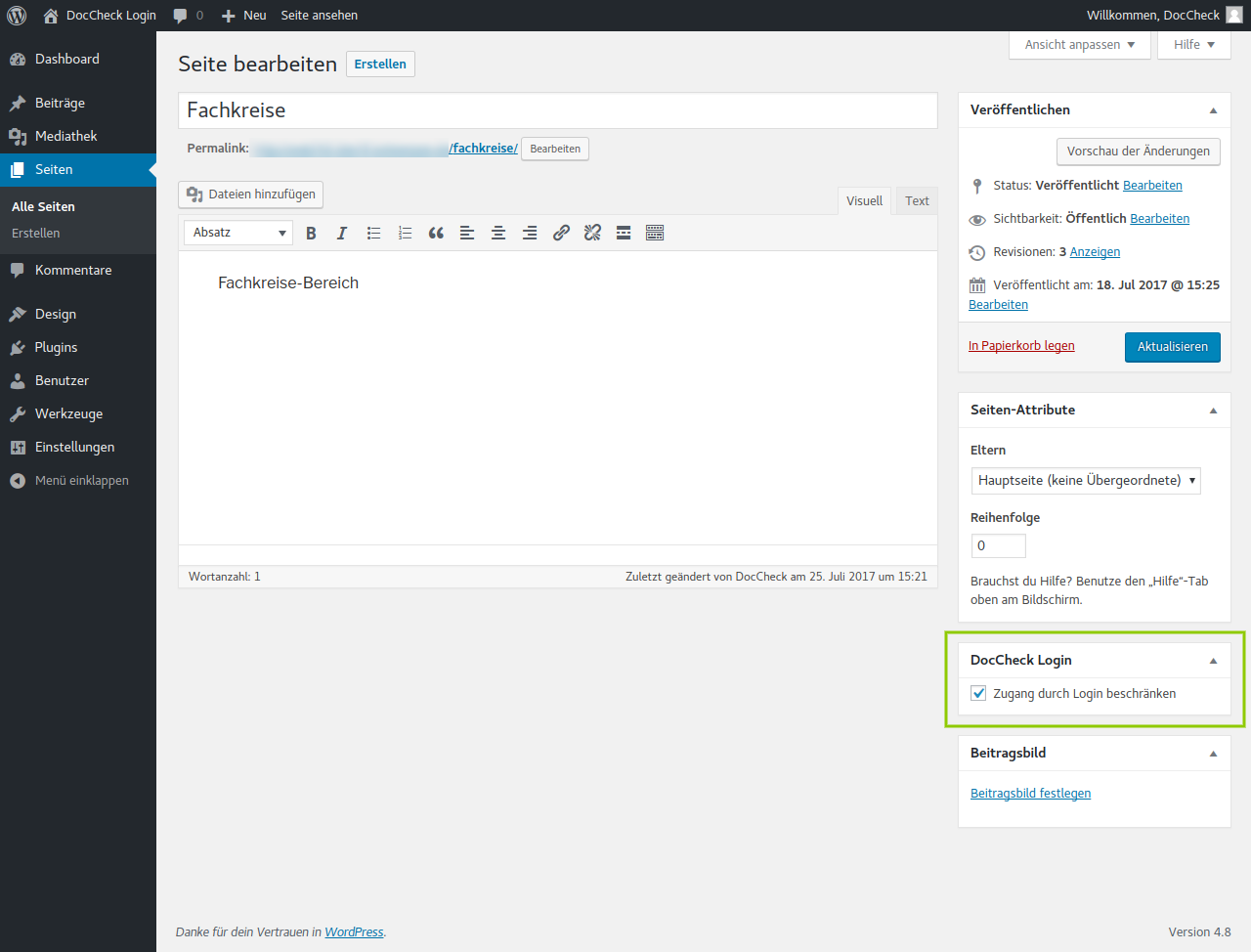This screenshot has height=952, width=1251.
Task: Align text right
Action: pos(530,233)
